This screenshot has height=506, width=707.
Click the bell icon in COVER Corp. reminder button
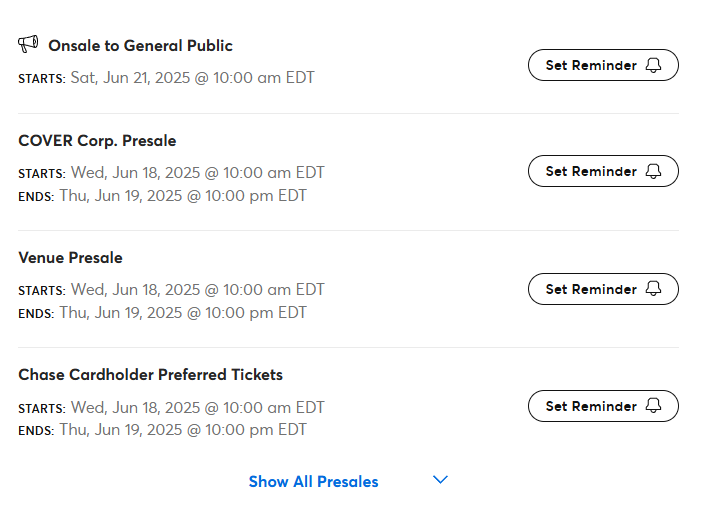click(653, 171)
